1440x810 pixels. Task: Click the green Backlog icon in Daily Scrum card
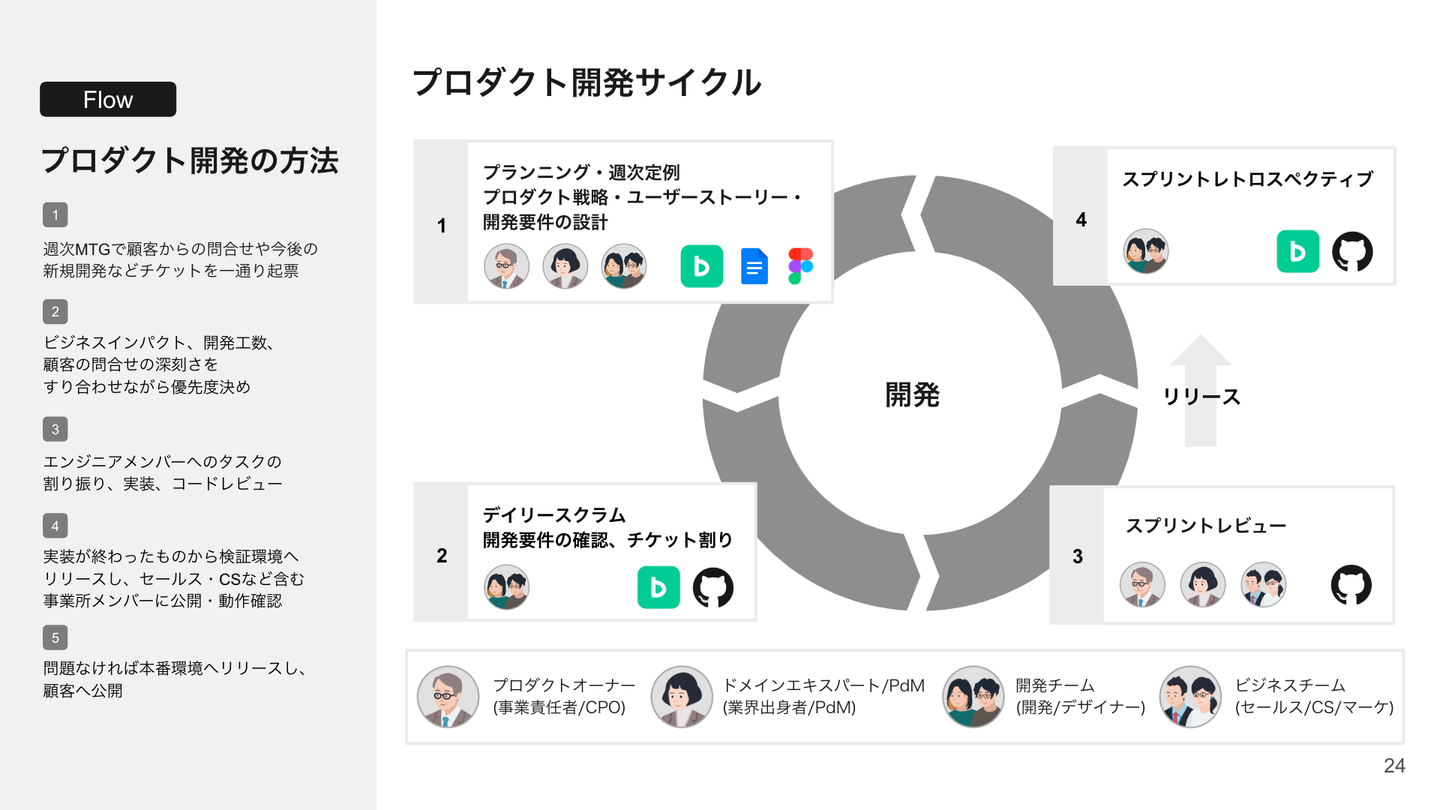(x=659, y=588)
